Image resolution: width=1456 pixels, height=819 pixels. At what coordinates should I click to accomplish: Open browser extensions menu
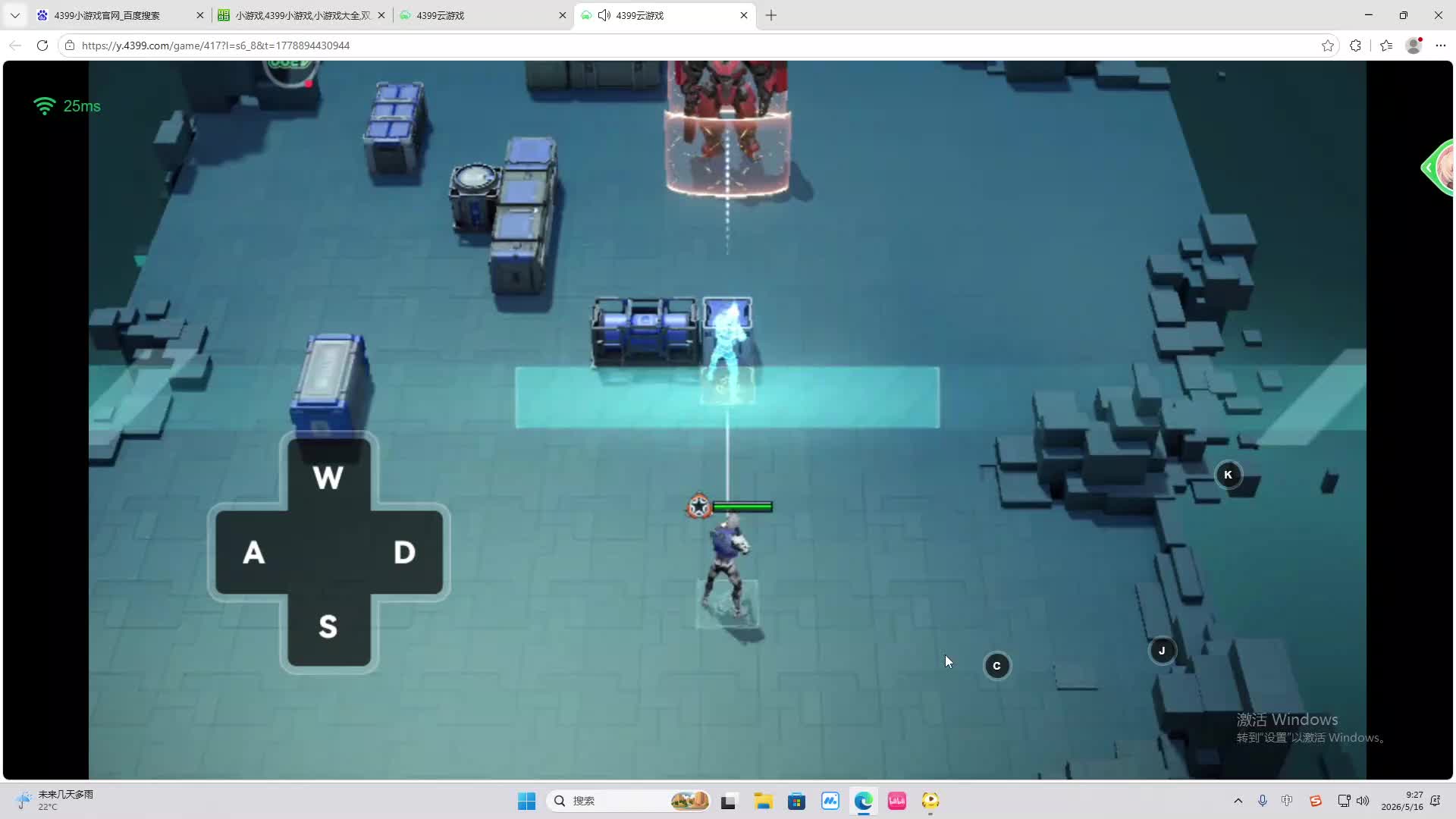[x=1355, y=45]
